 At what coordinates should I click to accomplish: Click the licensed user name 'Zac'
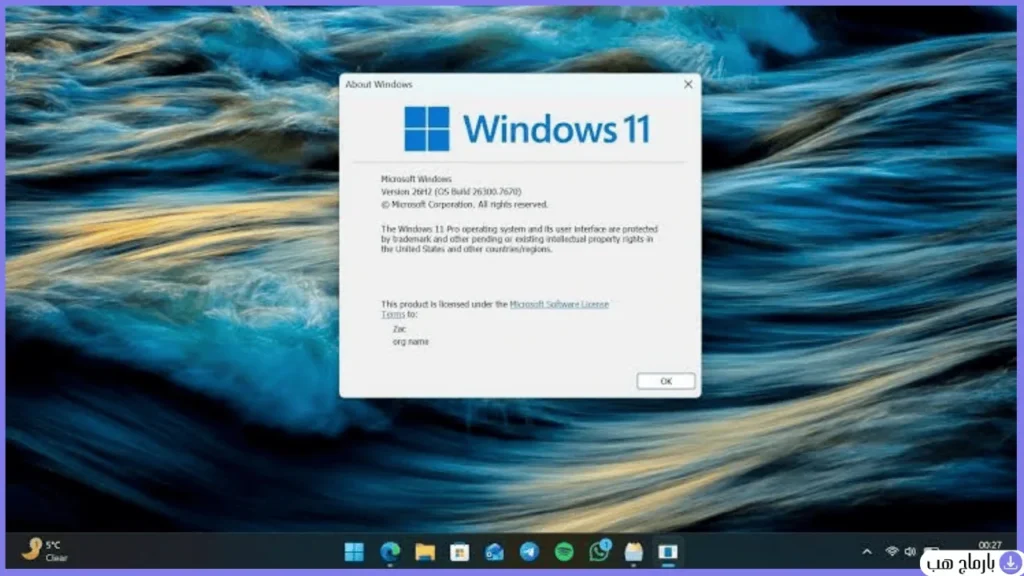click(x=399, y=328)
